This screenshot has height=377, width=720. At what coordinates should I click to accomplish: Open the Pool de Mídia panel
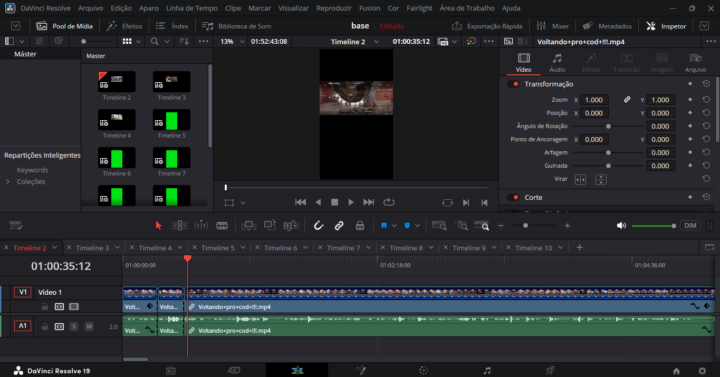pyautogui.click(x=65, y=26)
